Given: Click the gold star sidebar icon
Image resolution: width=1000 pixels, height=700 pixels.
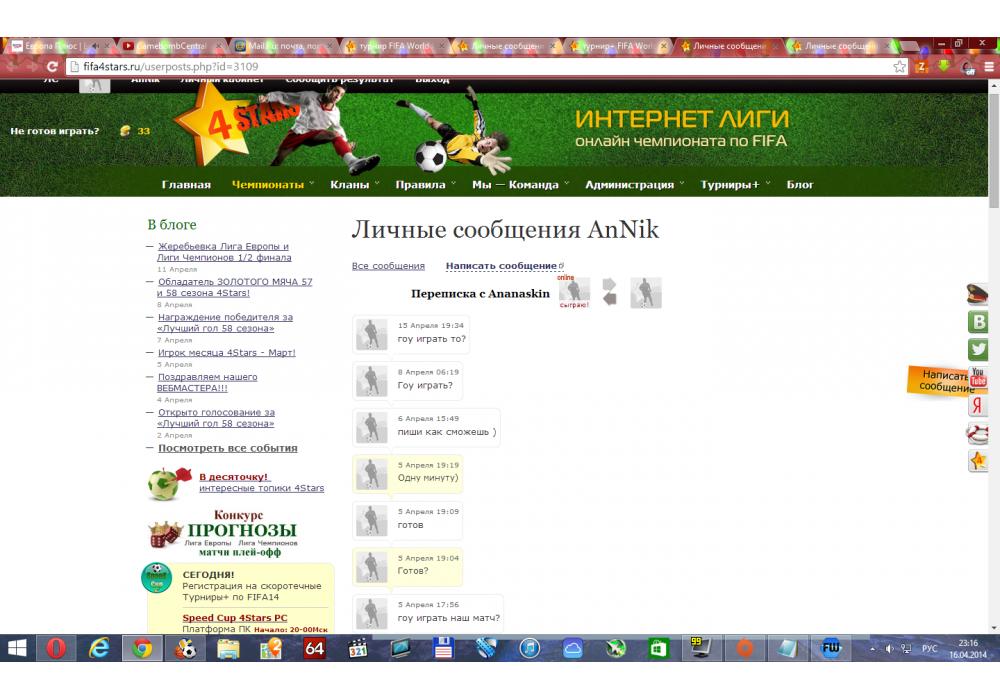Looking at the screenshot, I should 977,460.
